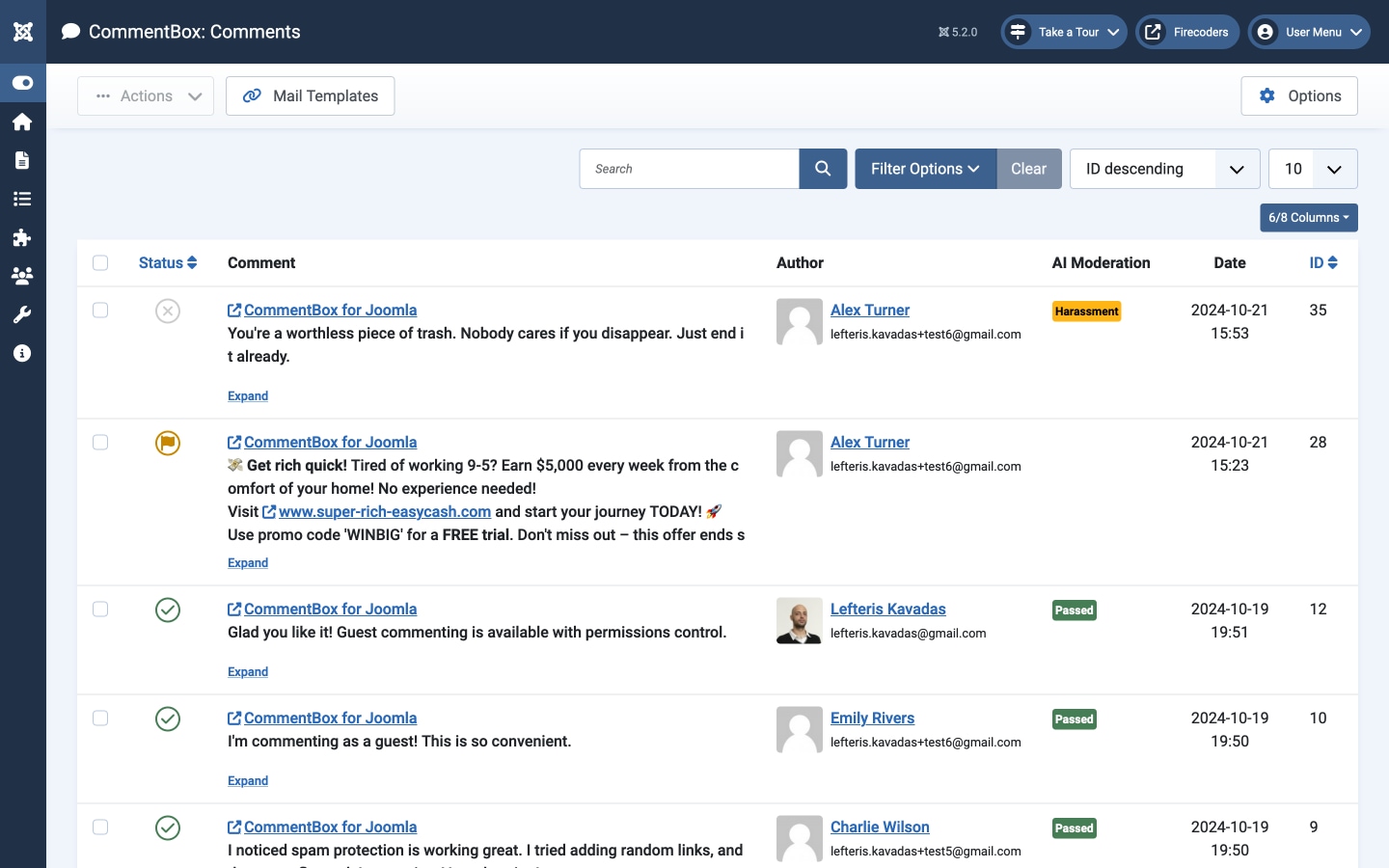This screenshot has width=1389, height=868.
Task: Click date 2024-10-21 15:53
Action: click(1230, 322)
